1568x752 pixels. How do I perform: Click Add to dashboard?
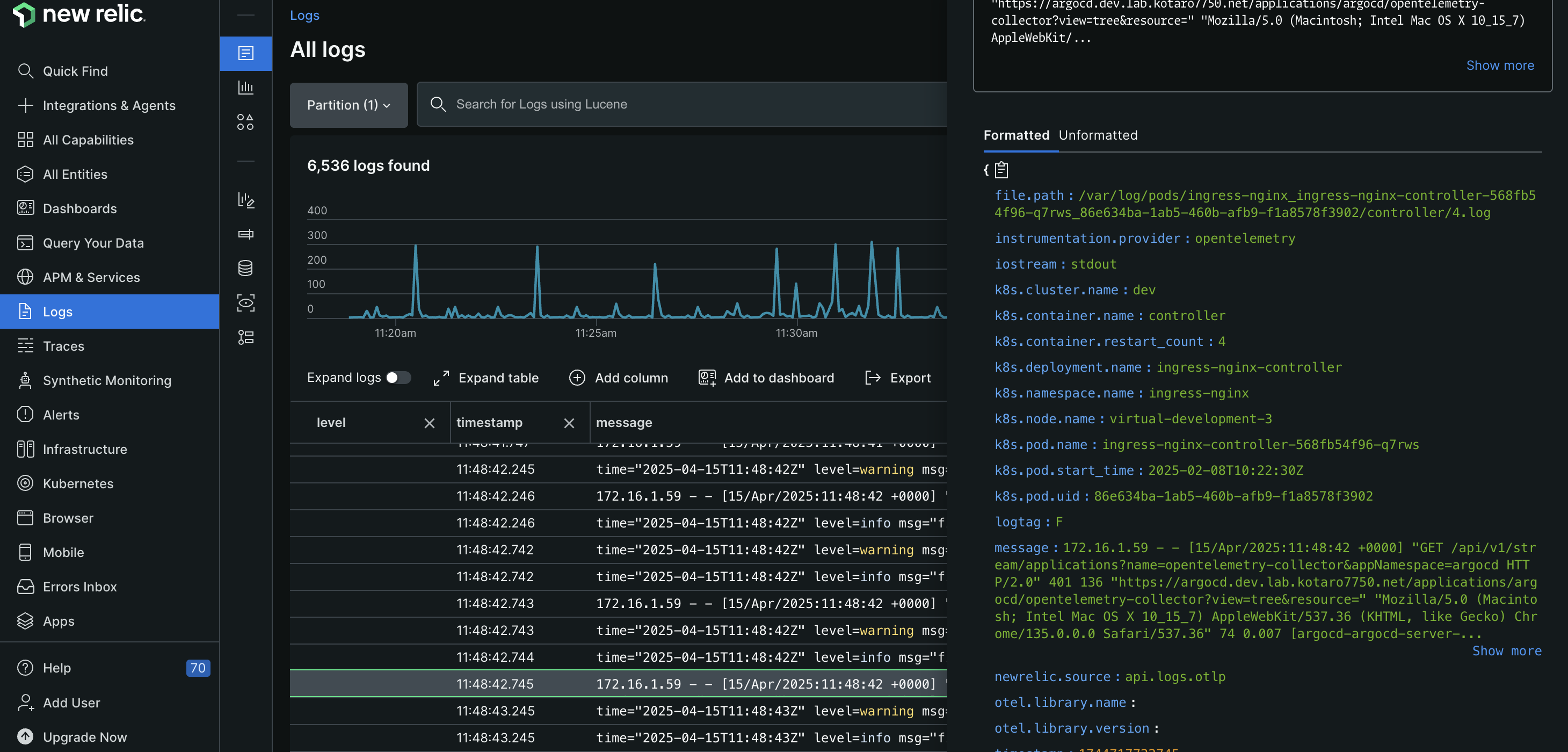[766, 378]
